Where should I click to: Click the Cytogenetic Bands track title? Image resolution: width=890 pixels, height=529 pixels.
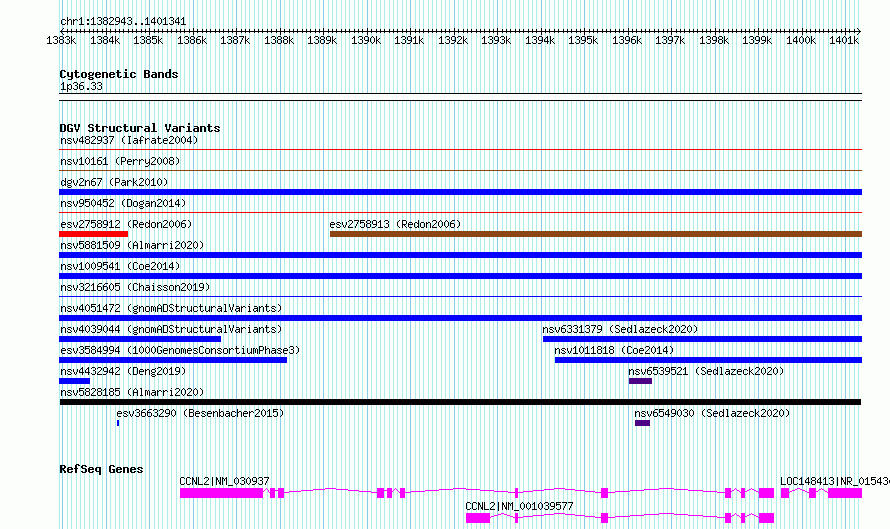[119, 74]
